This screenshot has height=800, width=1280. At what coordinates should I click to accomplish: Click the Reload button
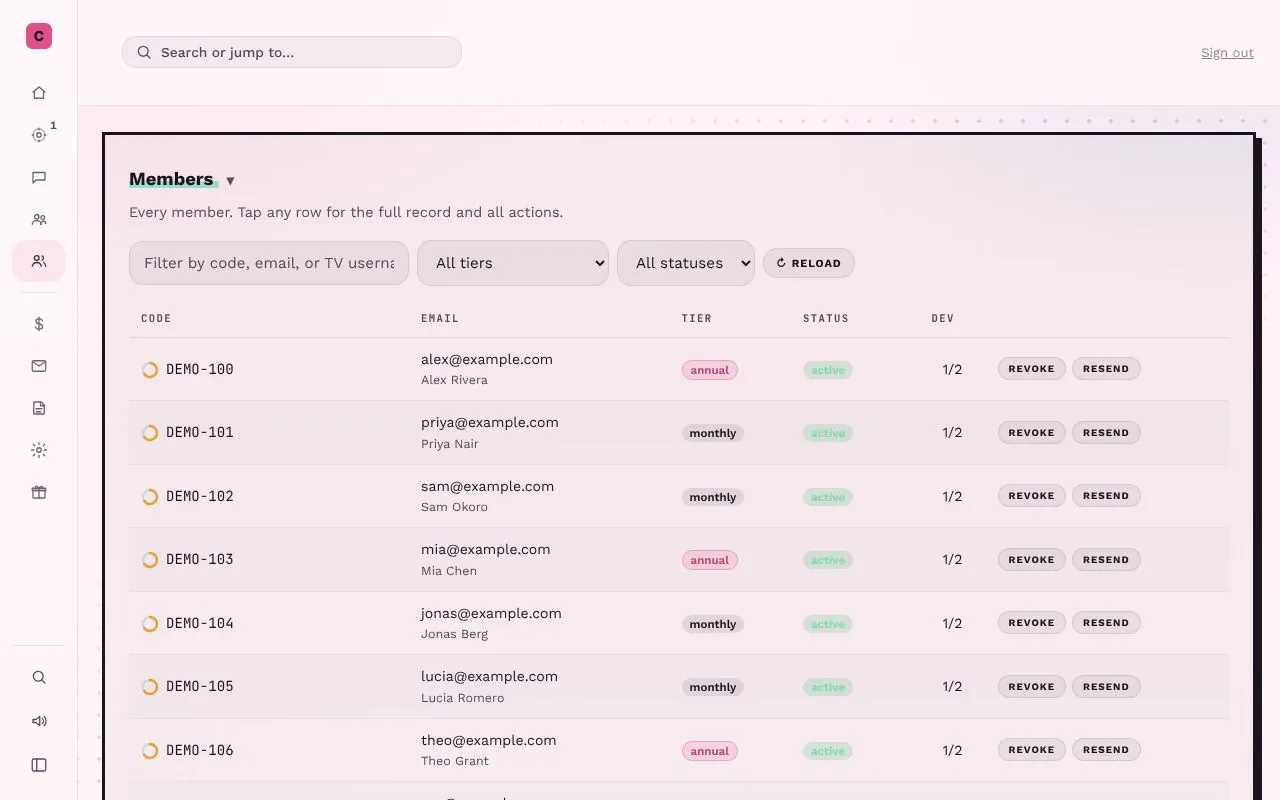(x=809, y=263)
